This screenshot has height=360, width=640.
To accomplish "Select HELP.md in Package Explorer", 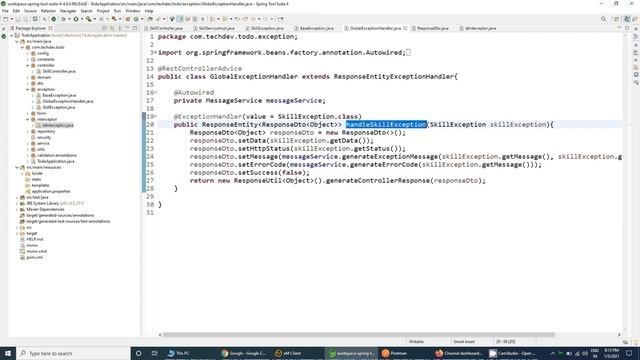I will pyautogui.click(x=34, y=239).
